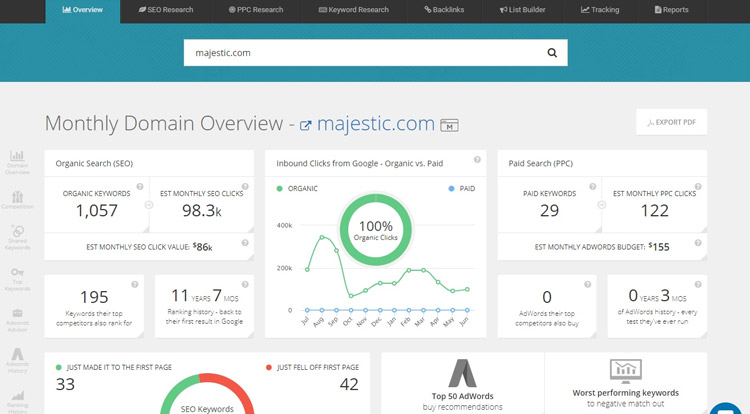750x414 pixels.
Task: Open Adwords Advisor in left sidebar
Action: point(17,320)
